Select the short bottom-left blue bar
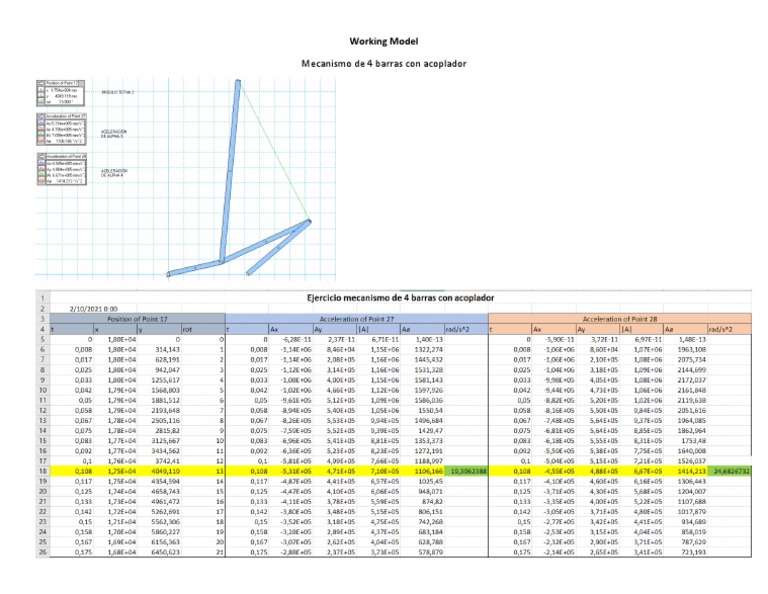768x594 pixels. click(x=195, y=269)
